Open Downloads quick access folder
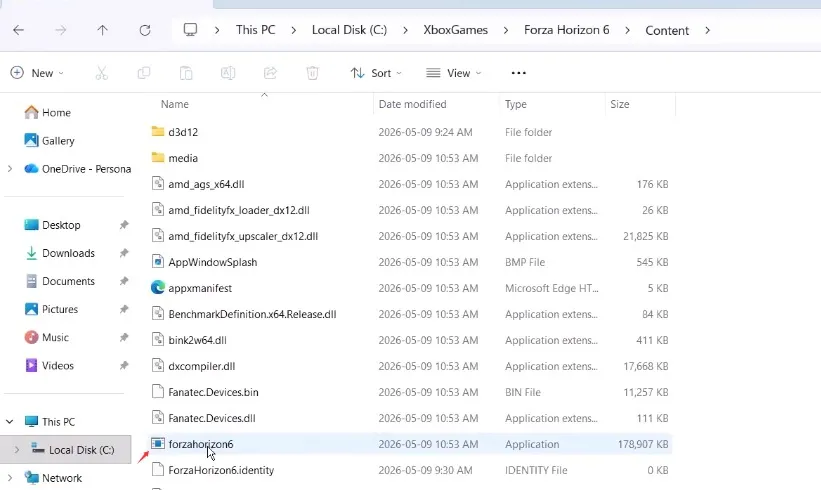The height and width of the screenshot is (490, 821). click(x=60, y=253)
